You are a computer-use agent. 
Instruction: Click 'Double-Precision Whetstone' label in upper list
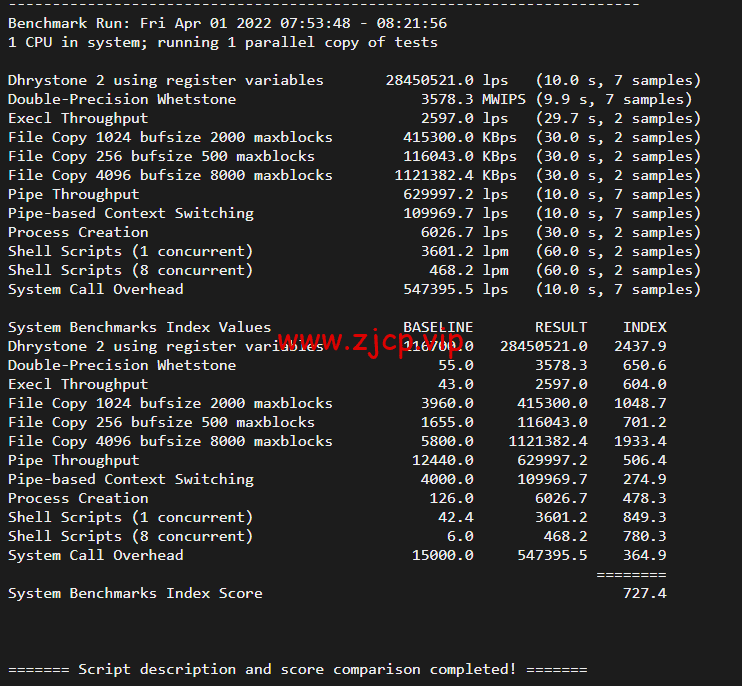122,99
